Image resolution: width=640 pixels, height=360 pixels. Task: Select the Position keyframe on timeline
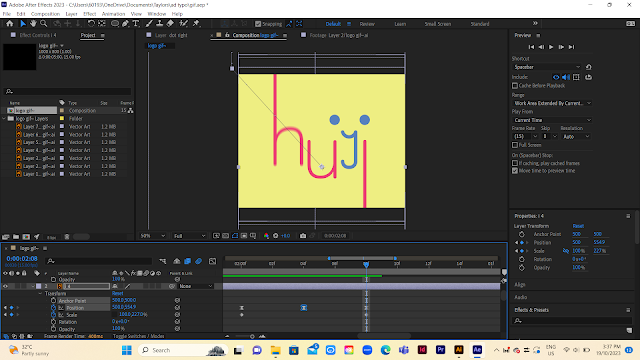pyautogui.click(x=304, y=308)
